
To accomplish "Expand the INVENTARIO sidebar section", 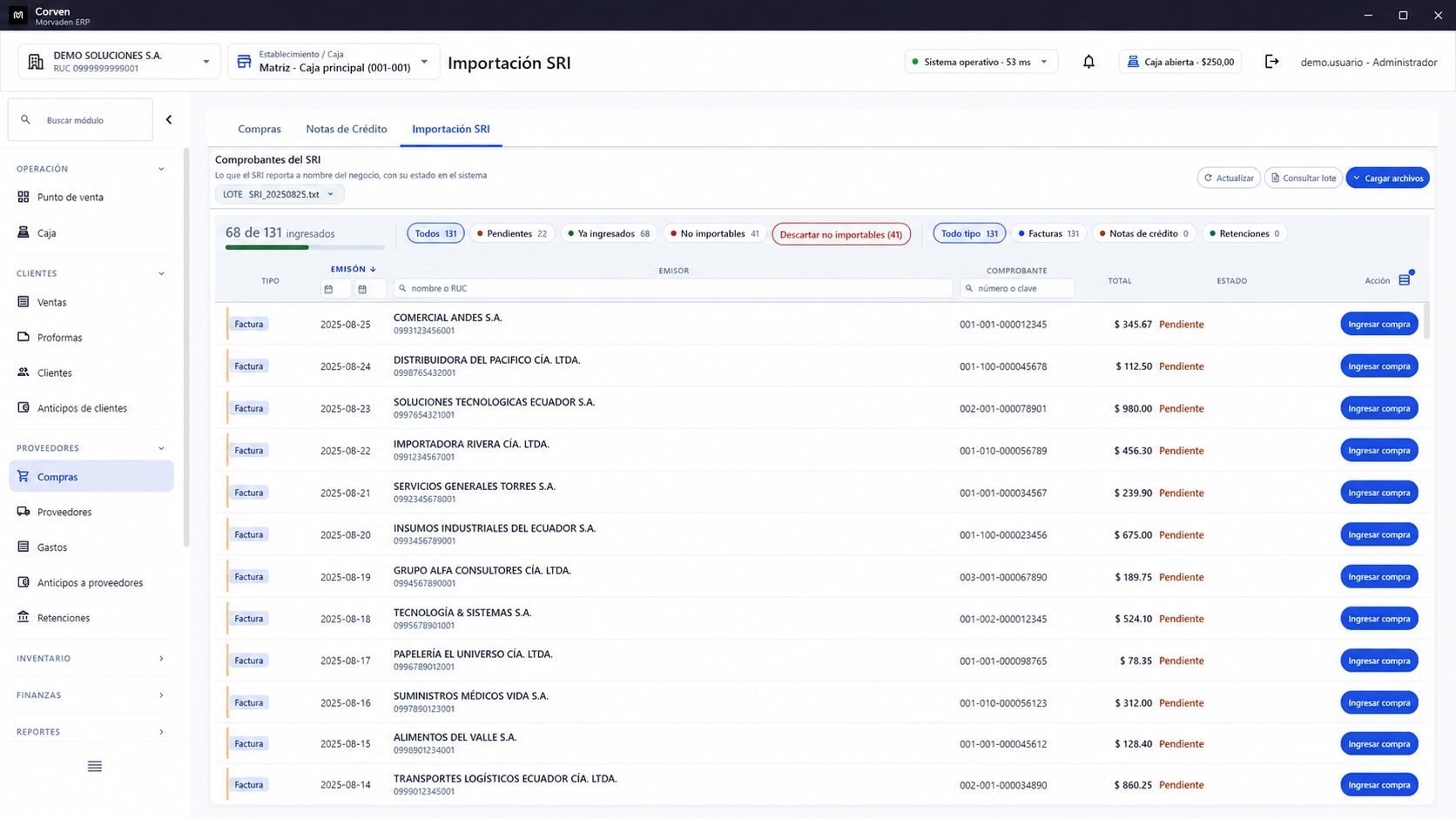I will [x=91, y=659].
